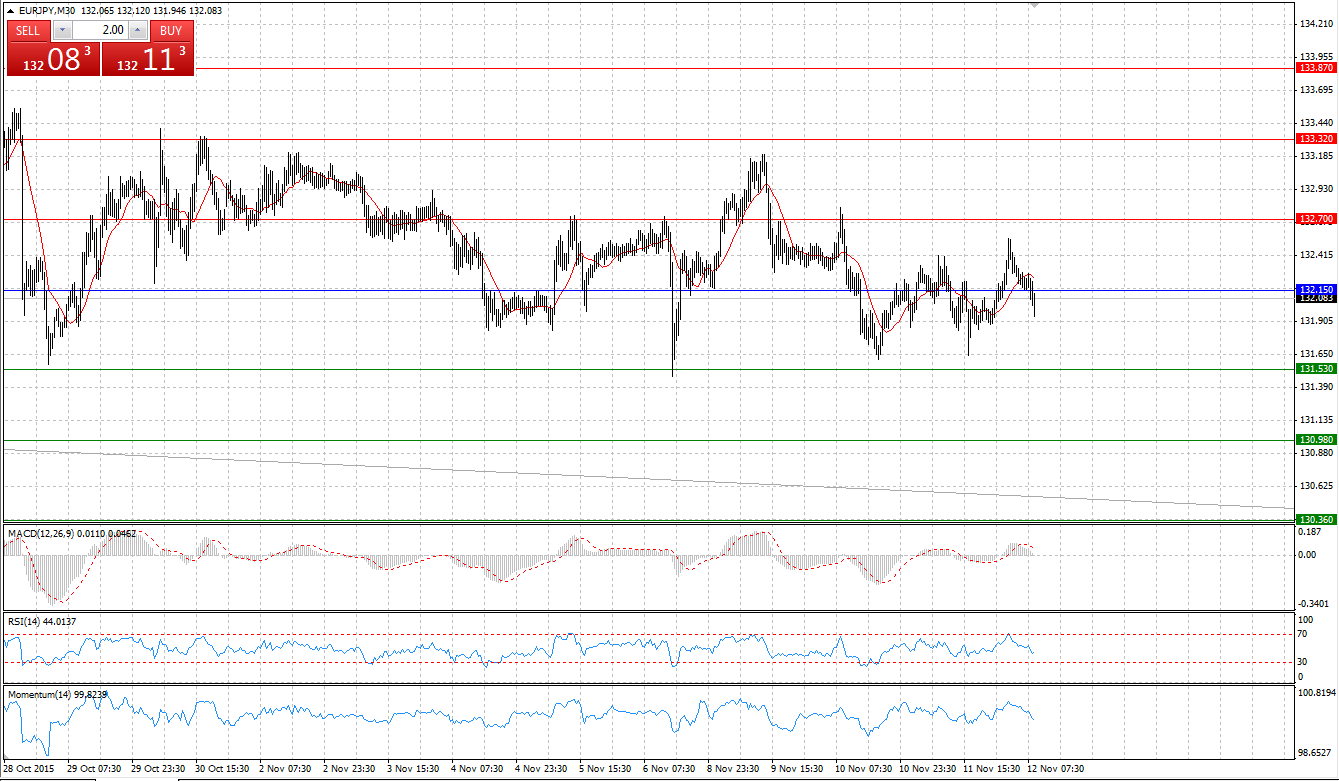
Task: Click the 132.083 current price label
Action: pyautogui.click(x=1315, y=298)
